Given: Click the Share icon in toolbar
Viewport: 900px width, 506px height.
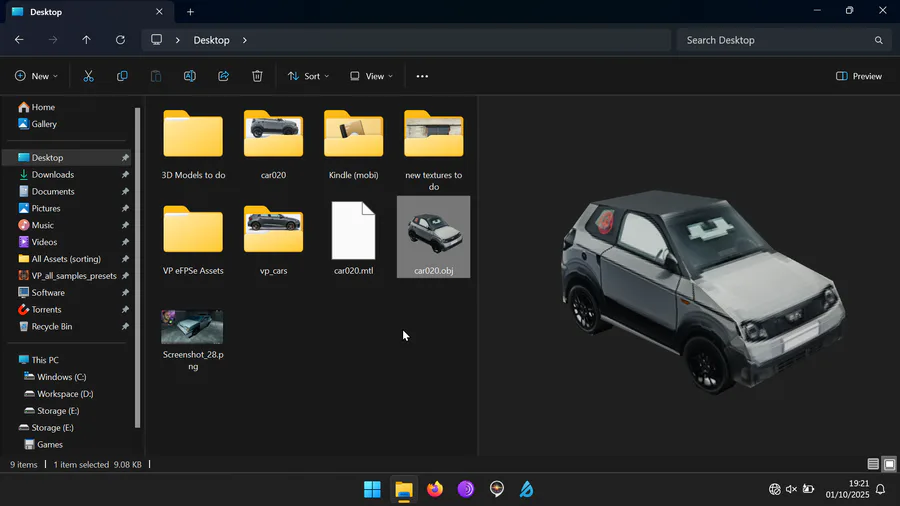Looking at the screenshot, I should click(223, 76).
